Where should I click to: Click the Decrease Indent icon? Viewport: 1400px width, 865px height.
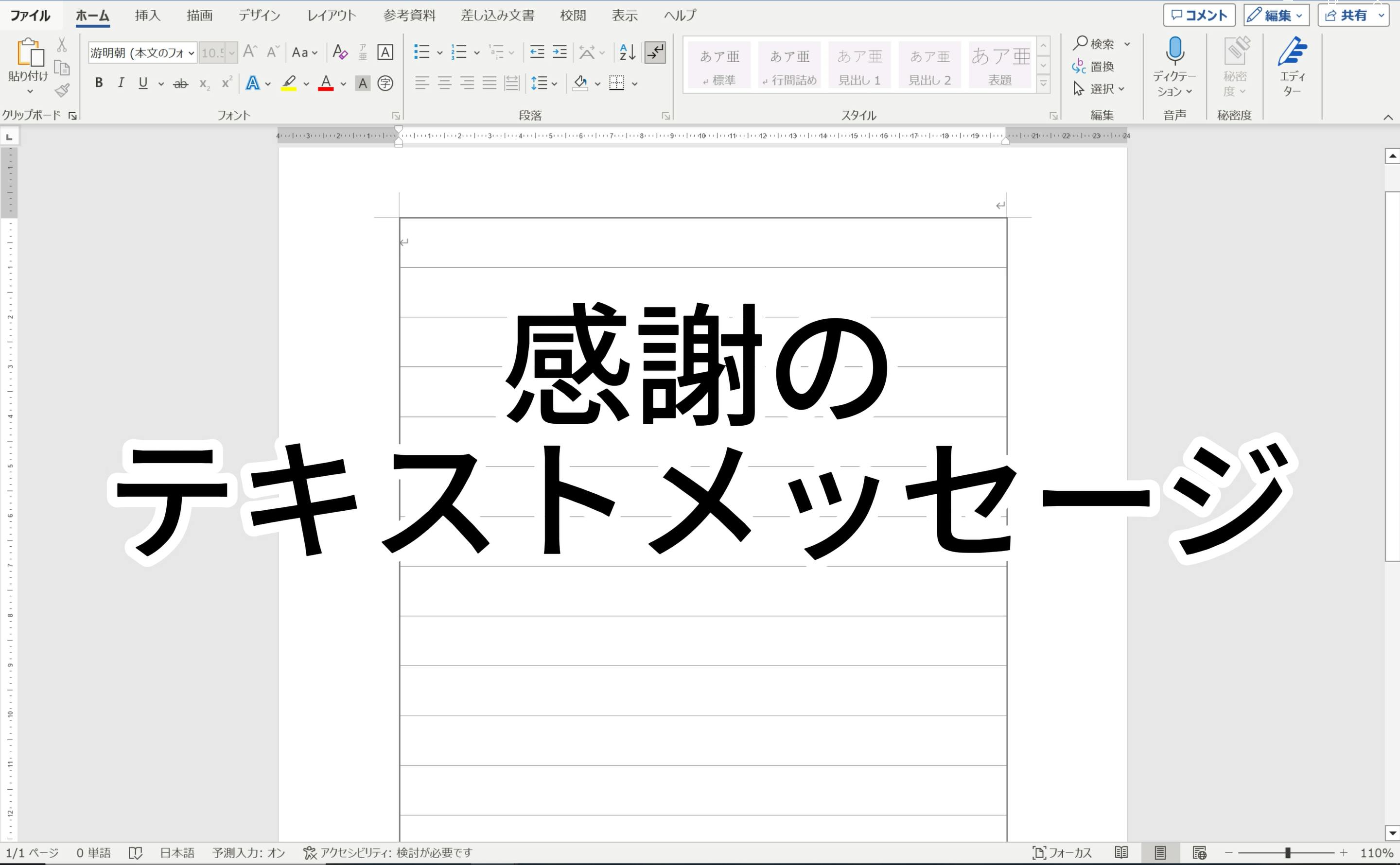537,52
